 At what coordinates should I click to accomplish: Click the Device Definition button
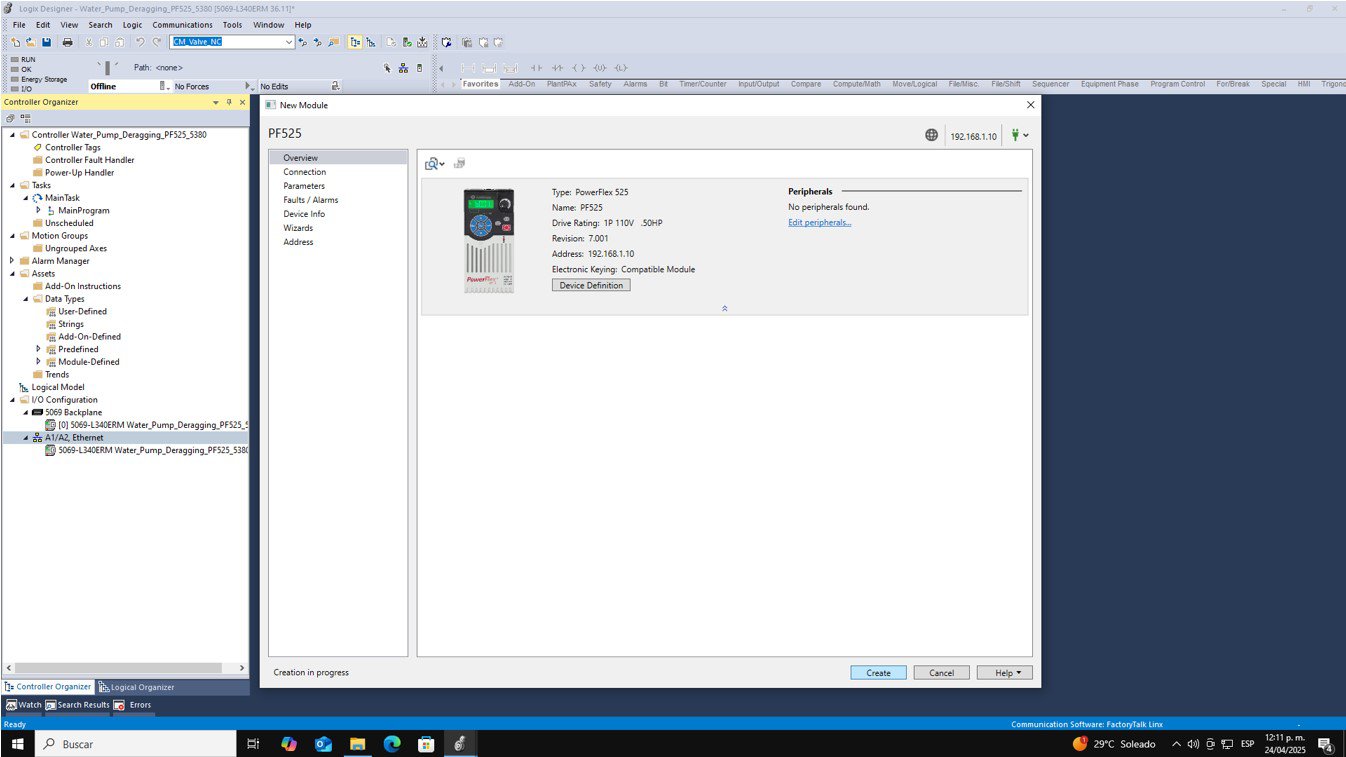click(591, 285)
